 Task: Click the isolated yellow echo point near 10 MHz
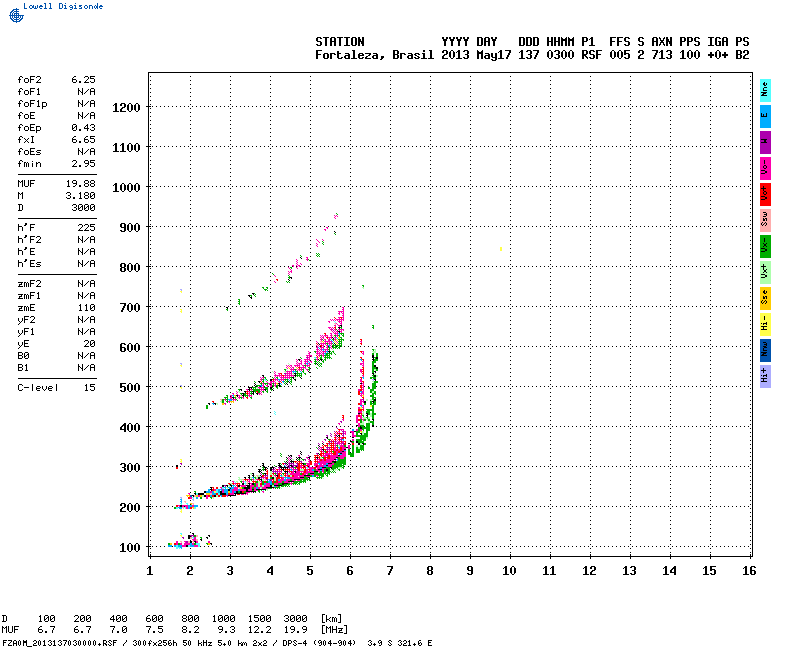tap(501, 249)
